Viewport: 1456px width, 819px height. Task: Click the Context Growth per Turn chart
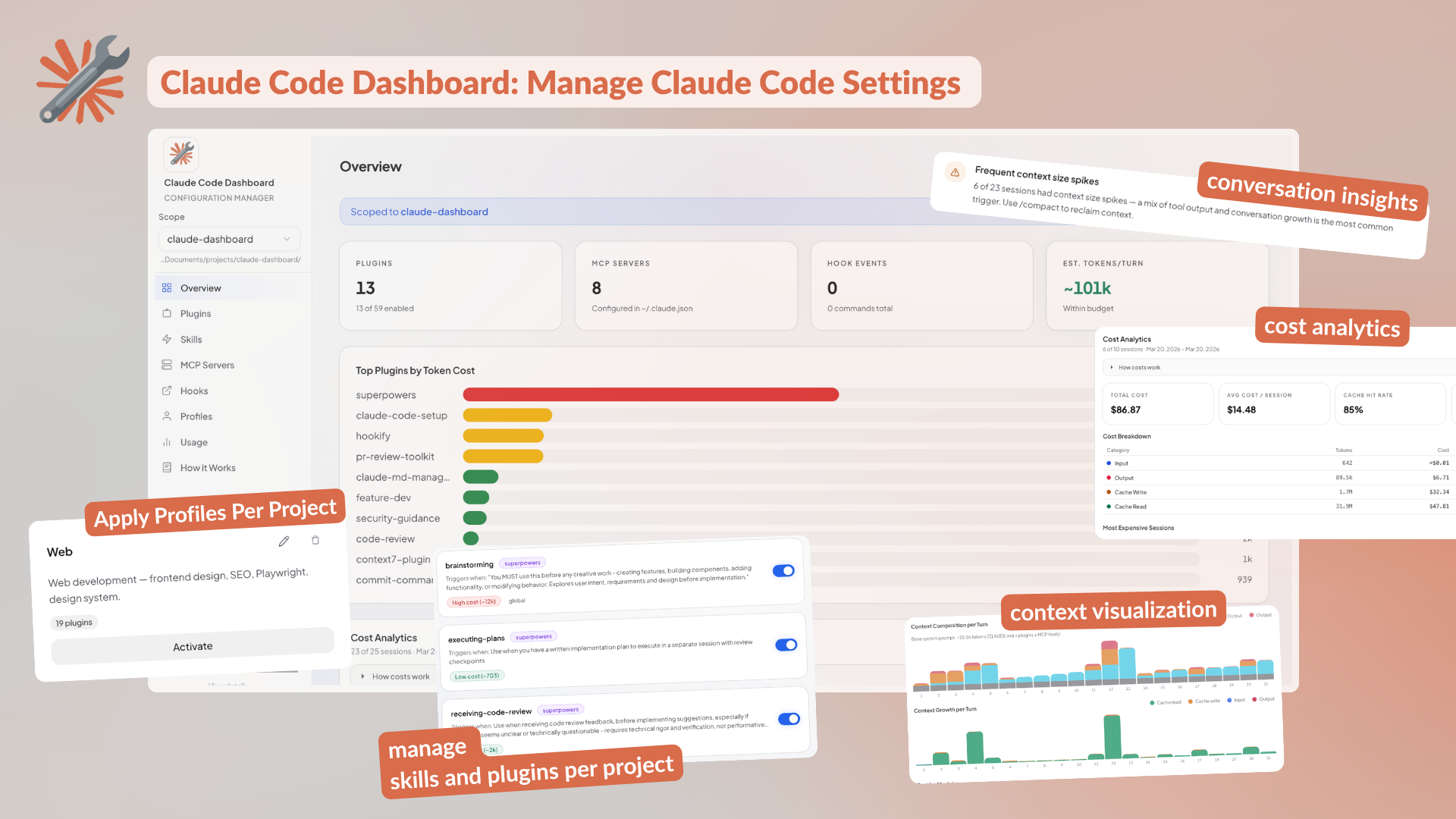(1096, 739)
